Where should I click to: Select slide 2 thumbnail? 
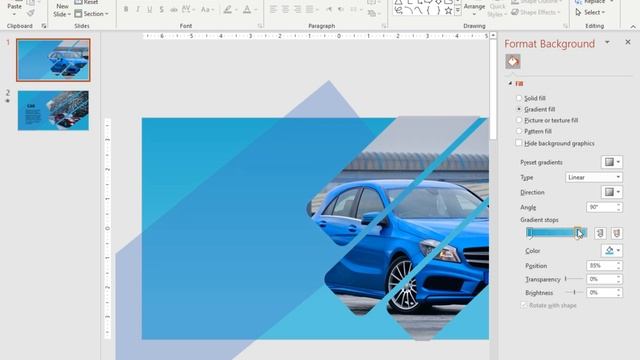tap(53, 111)
